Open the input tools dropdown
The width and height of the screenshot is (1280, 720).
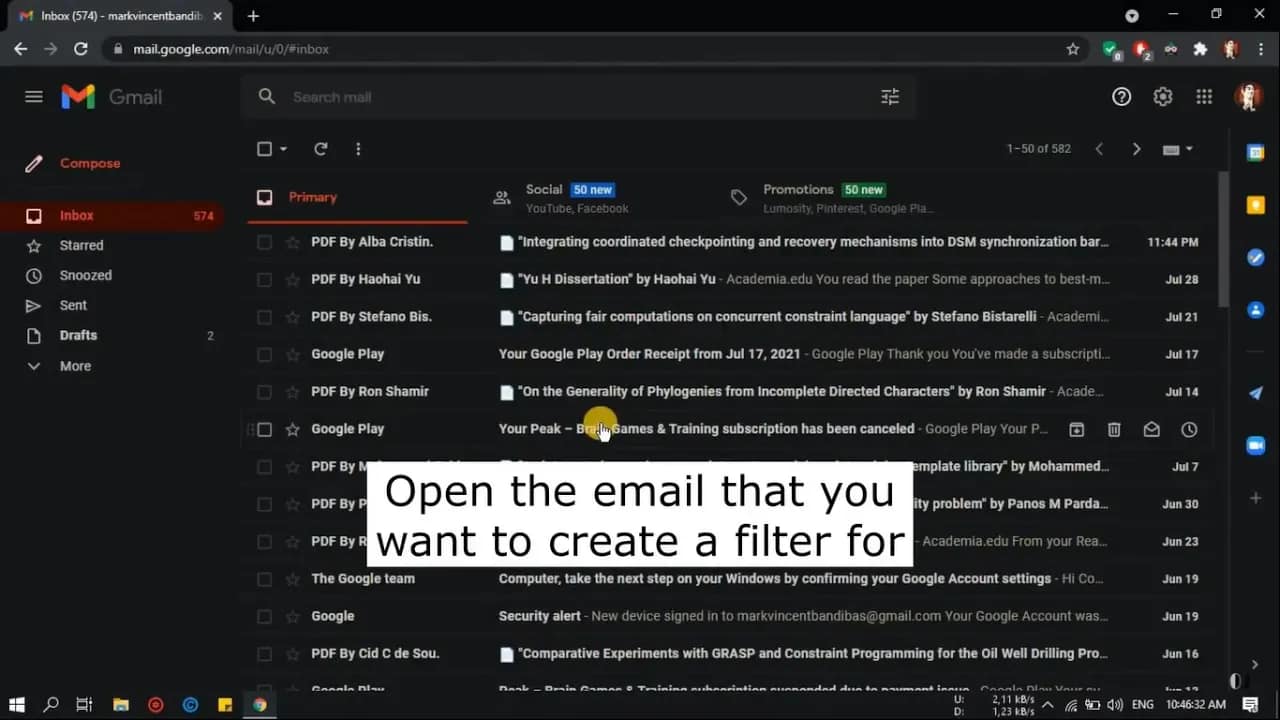pyautogui.click(x=1178, y=149)
